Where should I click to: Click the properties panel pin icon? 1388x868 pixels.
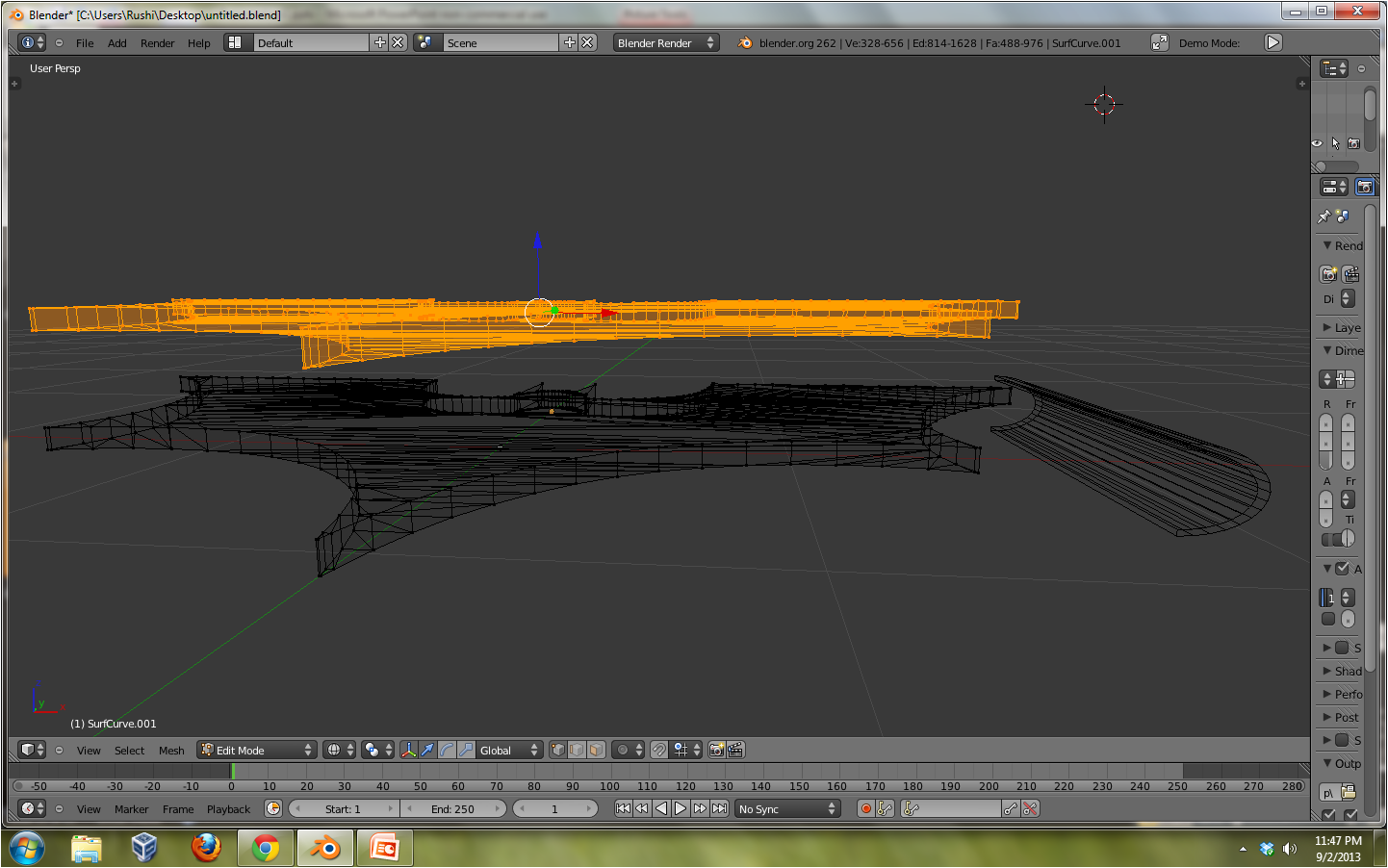[1324, 217]
